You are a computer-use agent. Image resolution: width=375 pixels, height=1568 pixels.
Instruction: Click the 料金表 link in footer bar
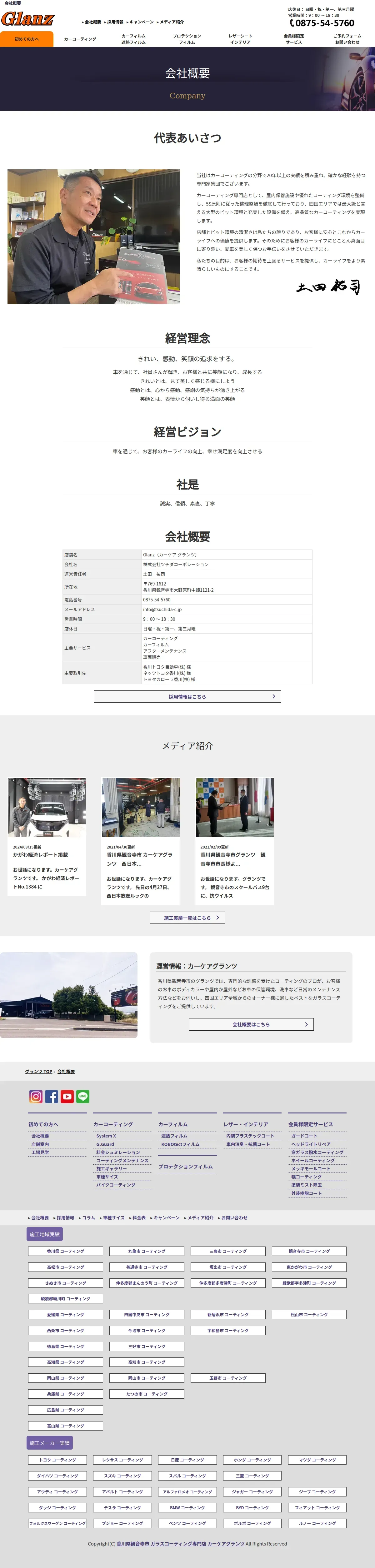(x=138, y=1218)
